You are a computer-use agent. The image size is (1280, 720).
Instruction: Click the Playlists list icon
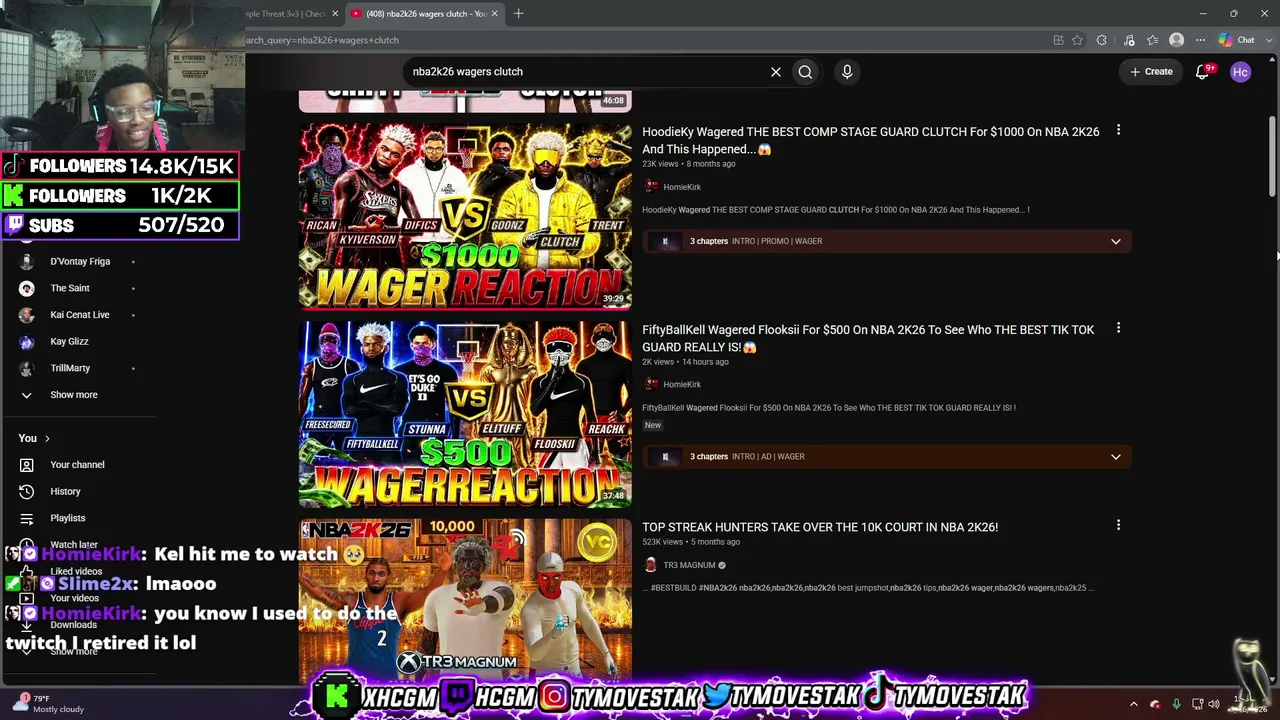pos(27,518)
